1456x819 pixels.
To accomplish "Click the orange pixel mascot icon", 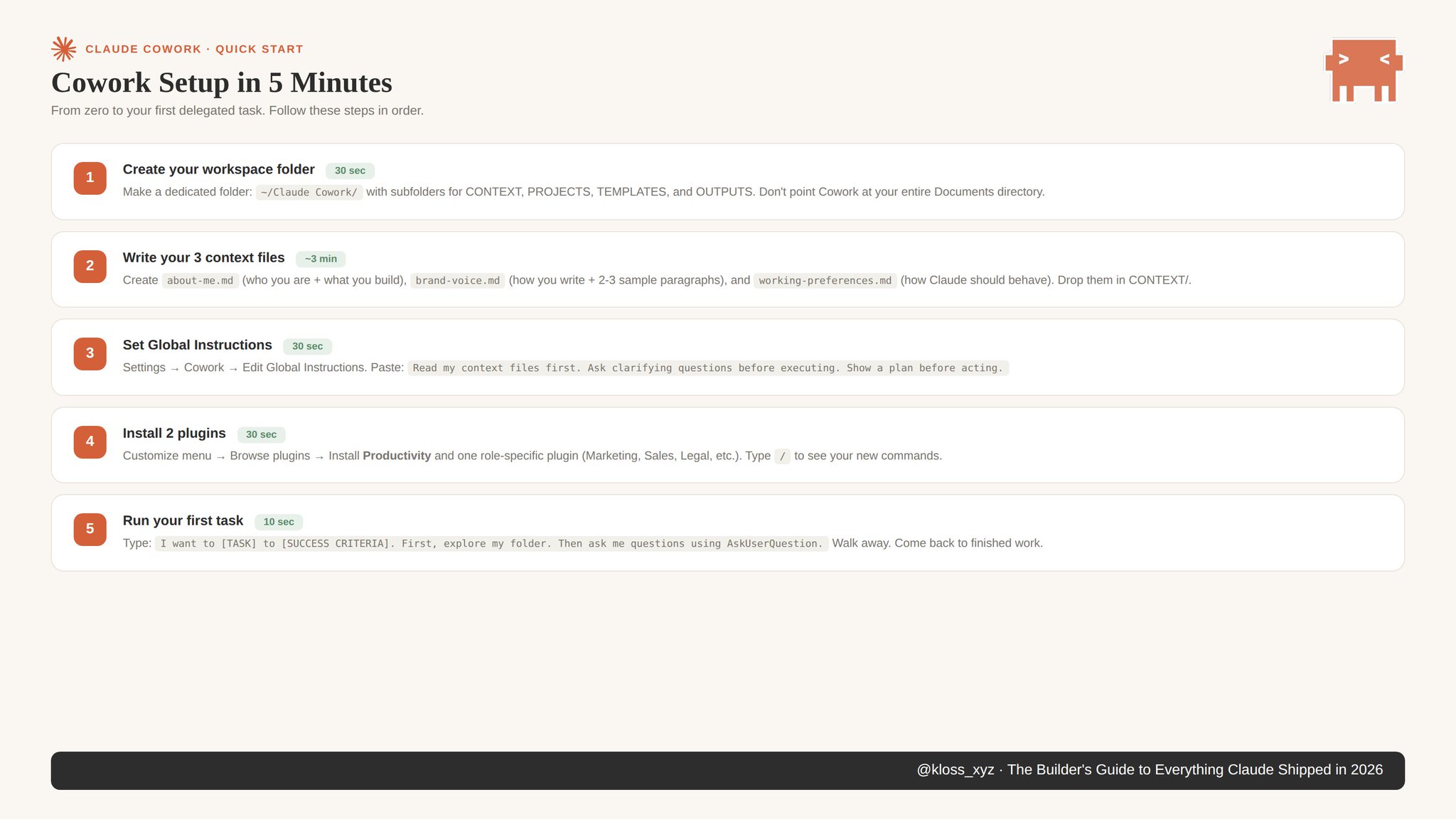I will 1364,70.
